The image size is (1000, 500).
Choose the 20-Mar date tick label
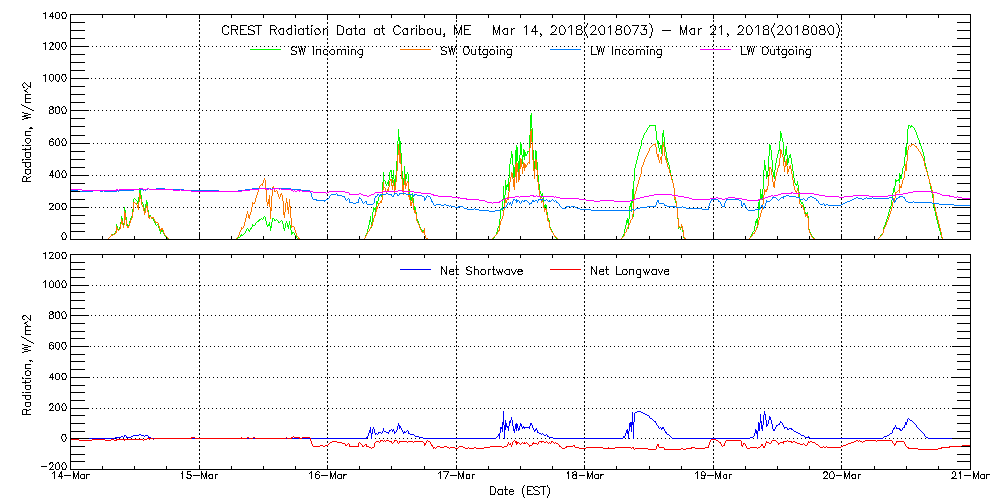pyautogui.click(x=842, y=478)
